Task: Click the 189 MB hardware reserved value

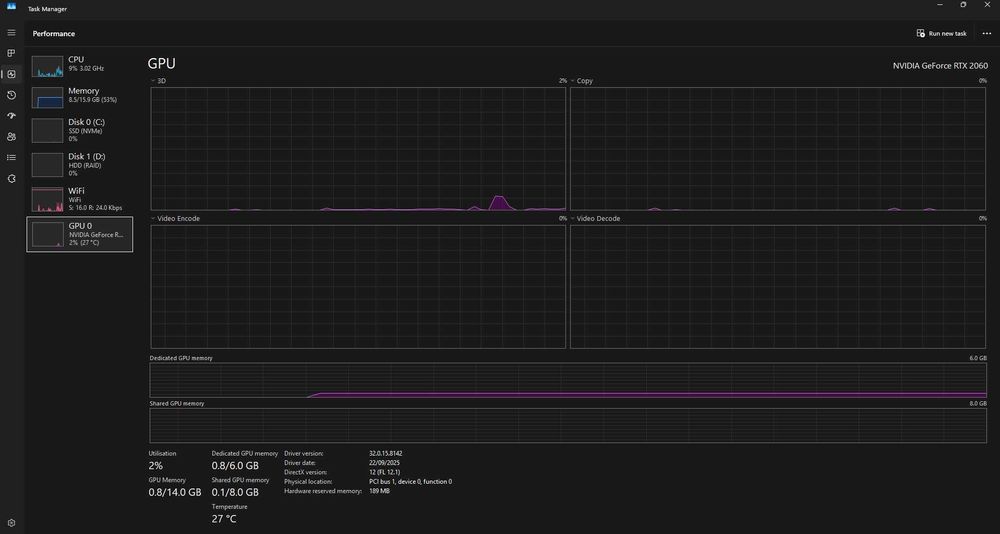Action: click(x=379, y=491)
